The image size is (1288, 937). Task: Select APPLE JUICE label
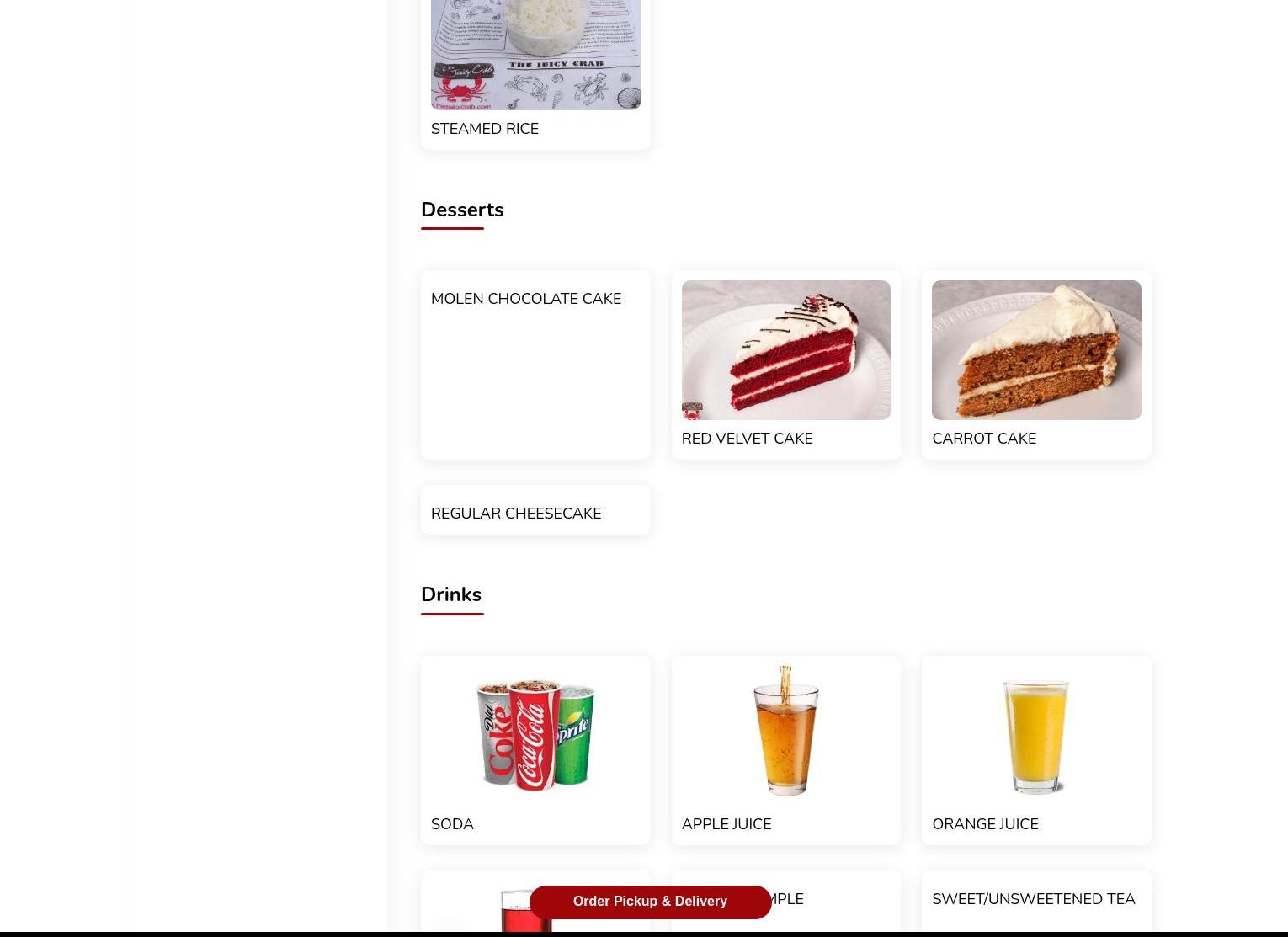point(726,824)
